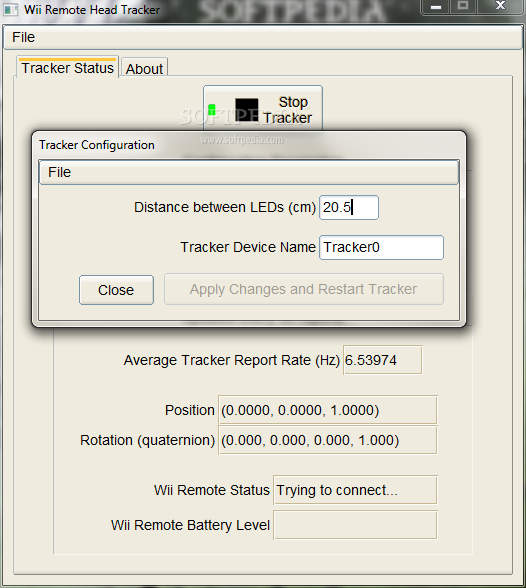Click the Tracker Device Name field

tap(381, 248)
